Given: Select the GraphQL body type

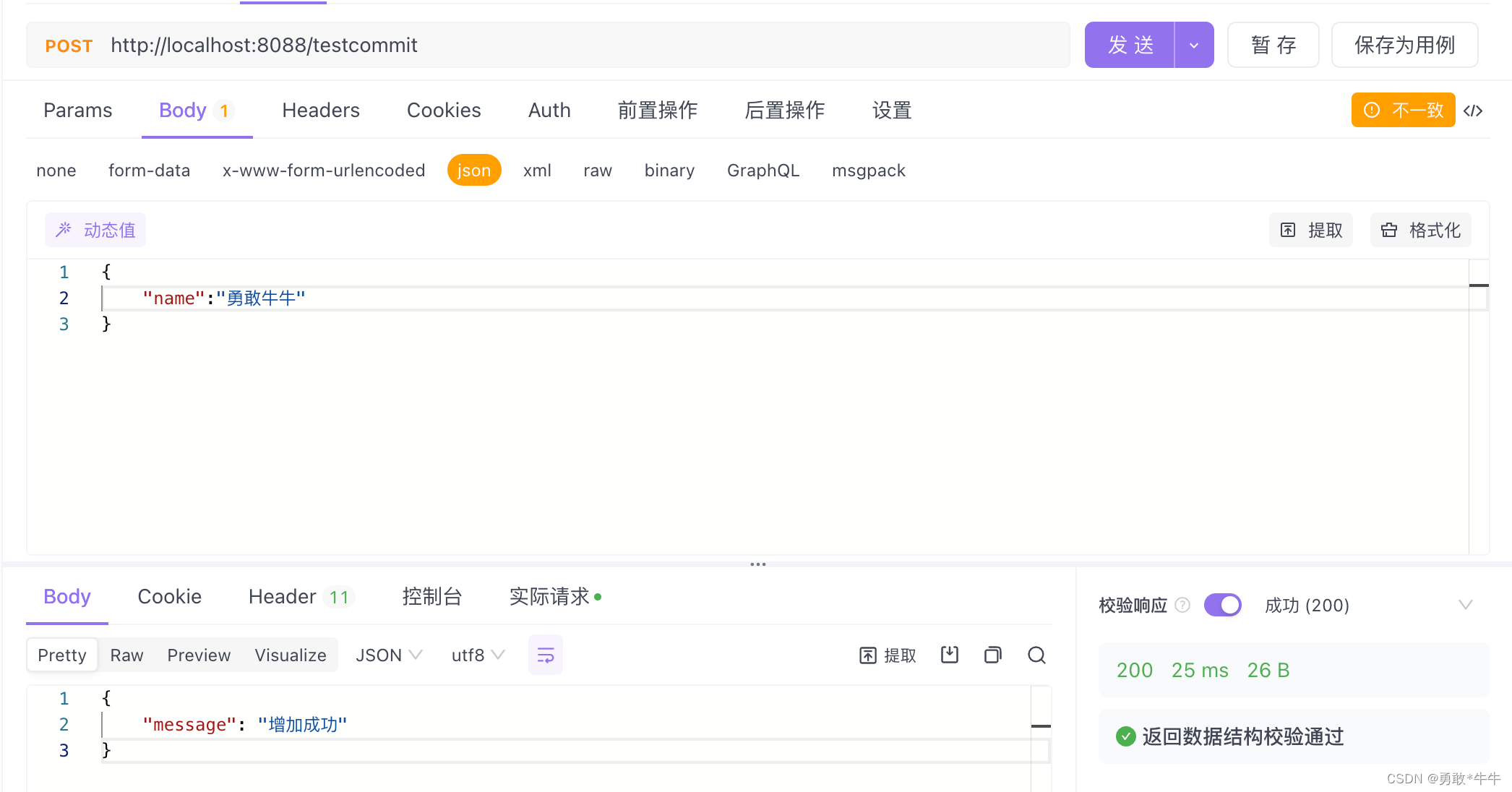Looking at the screenshot, I should click(x=763, y=171).
